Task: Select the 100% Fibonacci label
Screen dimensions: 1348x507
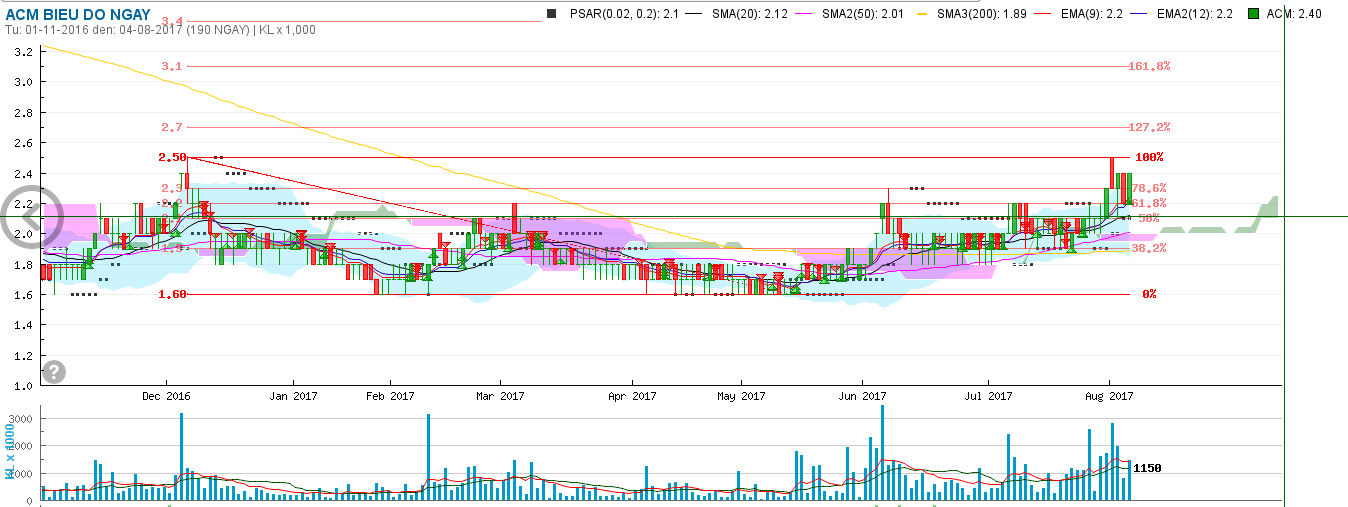Action: point(1148,158)
